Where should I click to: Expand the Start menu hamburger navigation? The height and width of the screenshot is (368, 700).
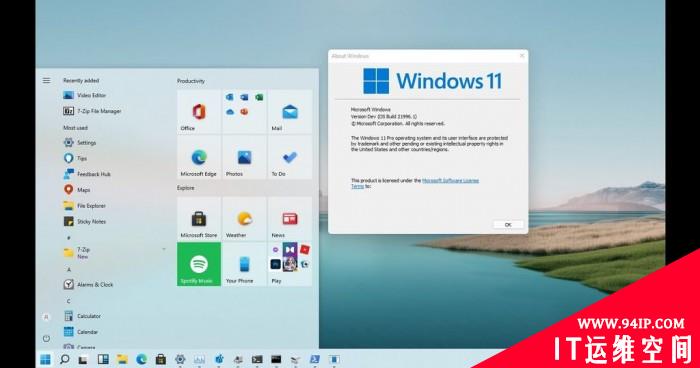(x=46, y=80)
